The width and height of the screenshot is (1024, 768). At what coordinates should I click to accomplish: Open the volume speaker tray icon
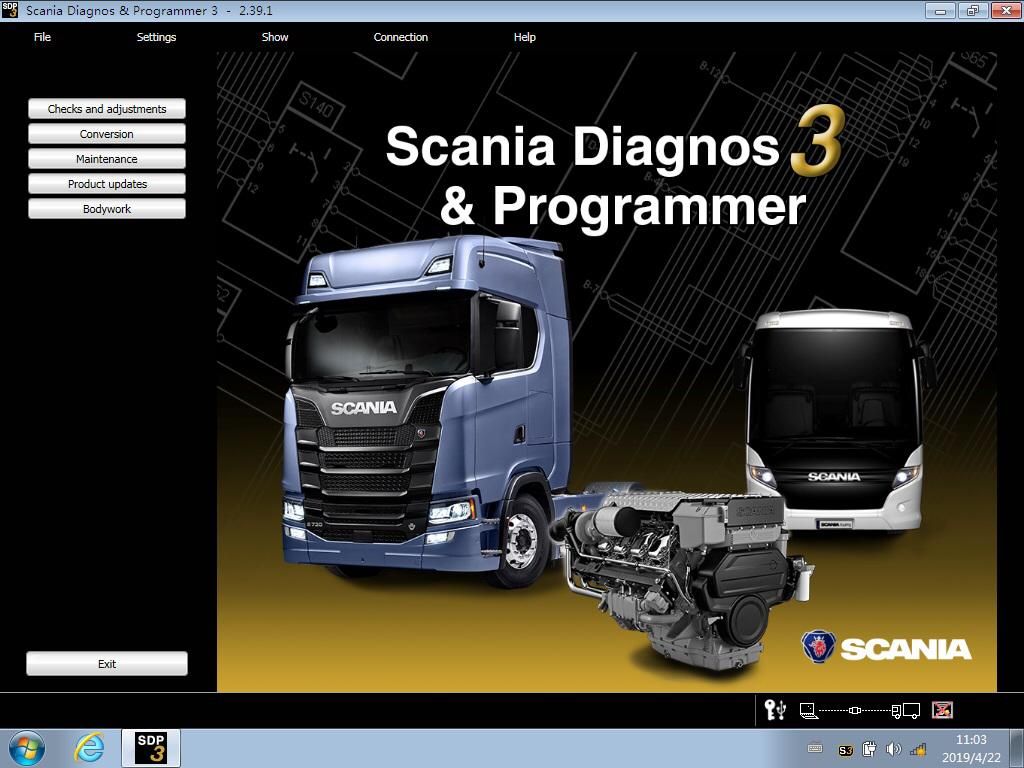(893, 749)
